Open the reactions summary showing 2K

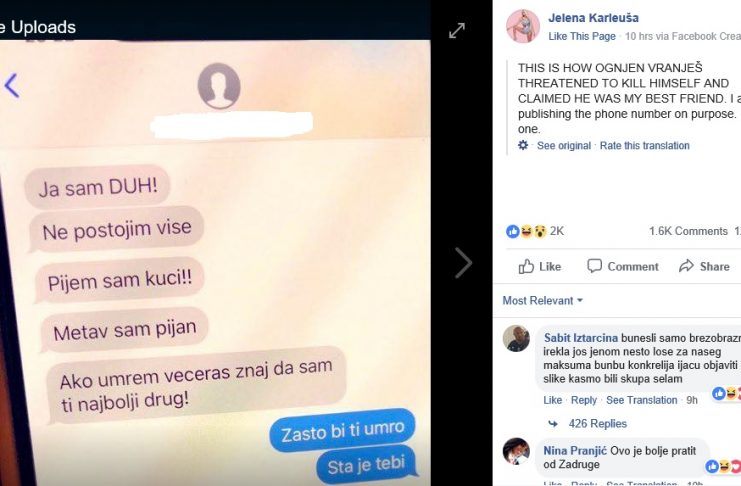[535, 231]
